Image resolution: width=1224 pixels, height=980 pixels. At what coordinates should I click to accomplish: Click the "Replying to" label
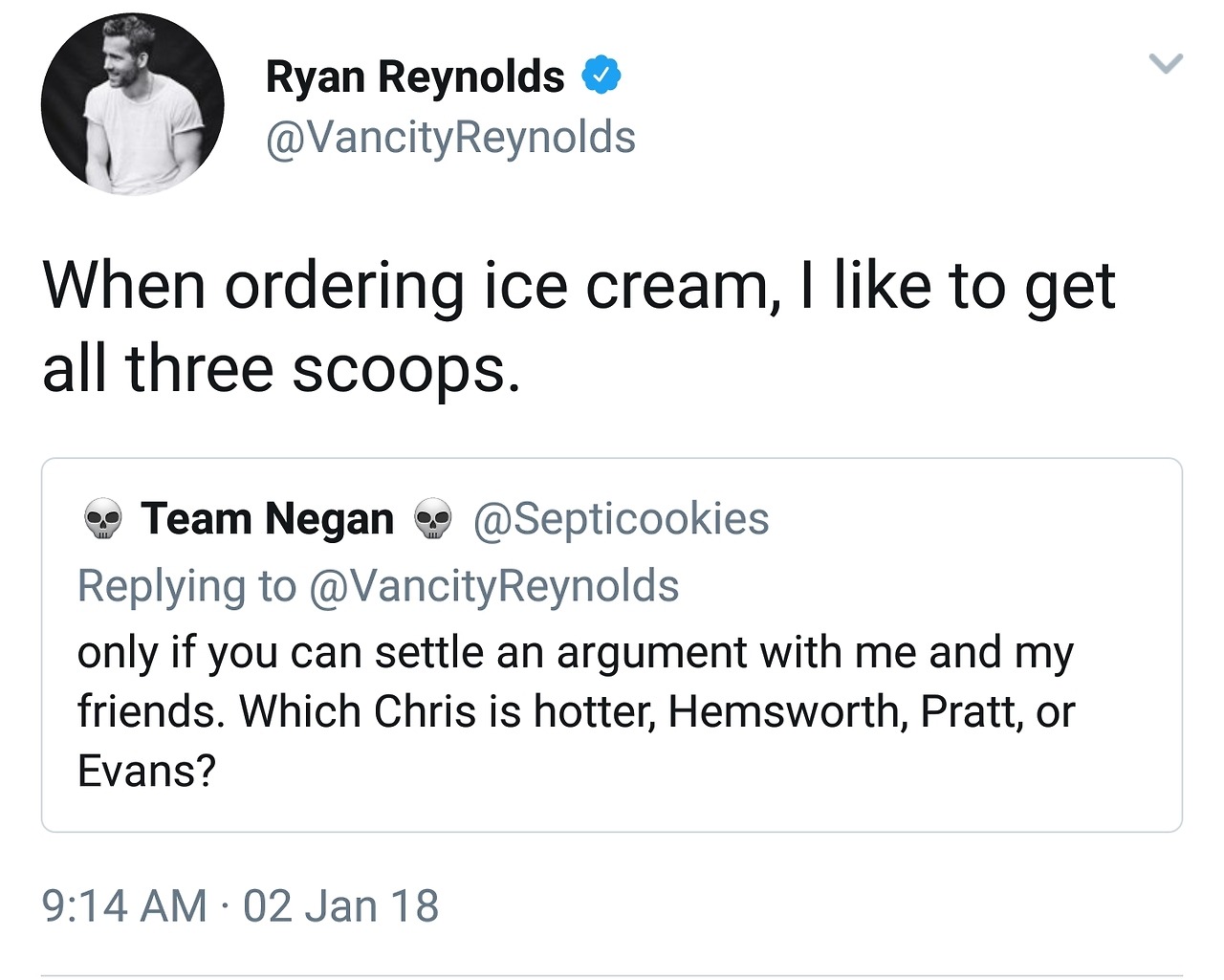point(186,586)
